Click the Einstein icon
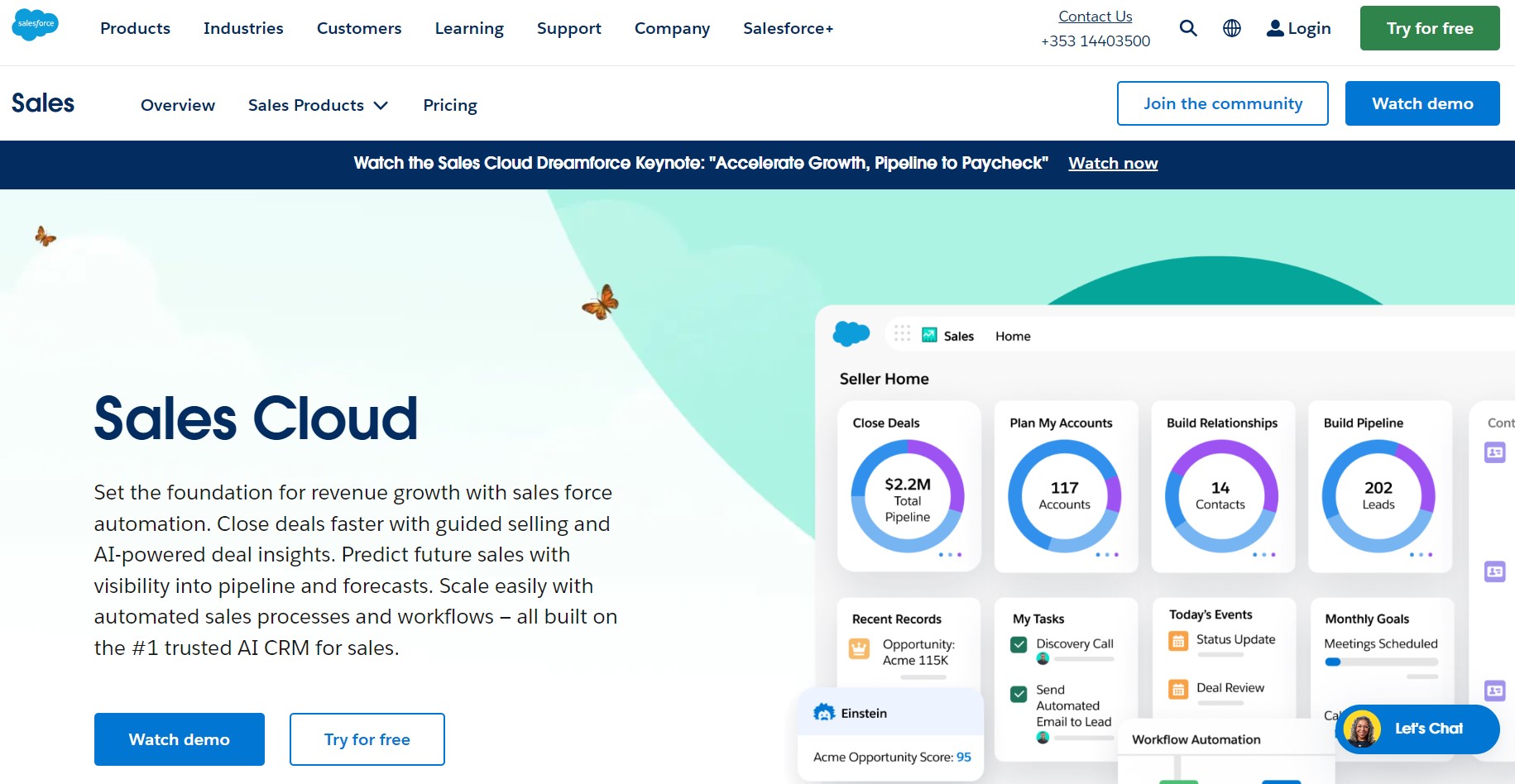1515x784 pixels. (824, 712)
